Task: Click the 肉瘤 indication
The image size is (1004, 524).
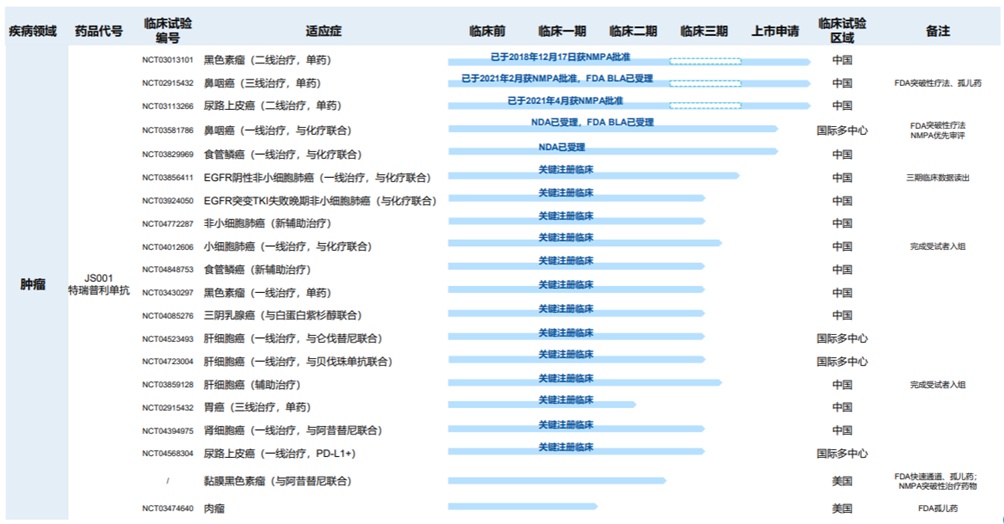Action: 214,509
